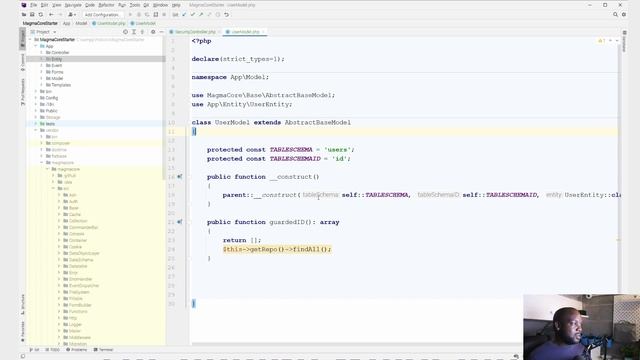640x360 pixels.
Task: Open Project panel options gear
Action: tap(153, 32)
